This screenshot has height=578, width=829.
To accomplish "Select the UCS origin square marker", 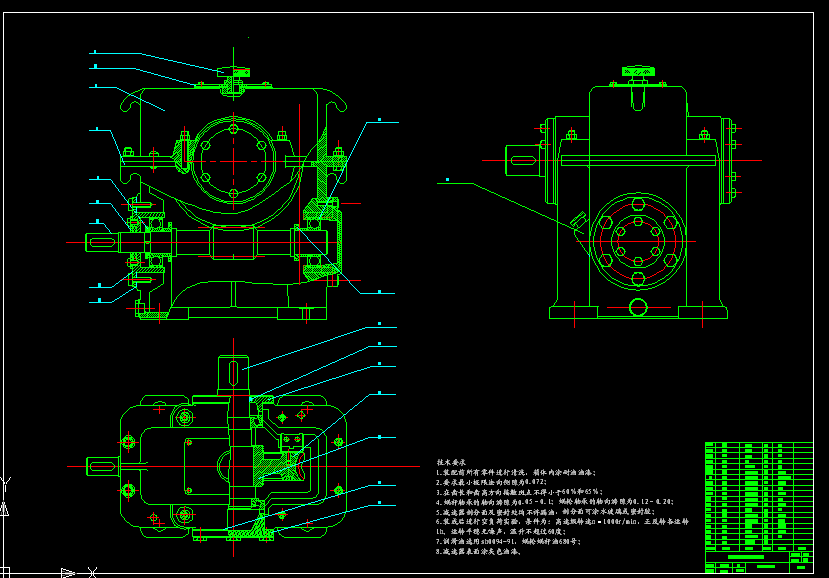I will [6, 573].
